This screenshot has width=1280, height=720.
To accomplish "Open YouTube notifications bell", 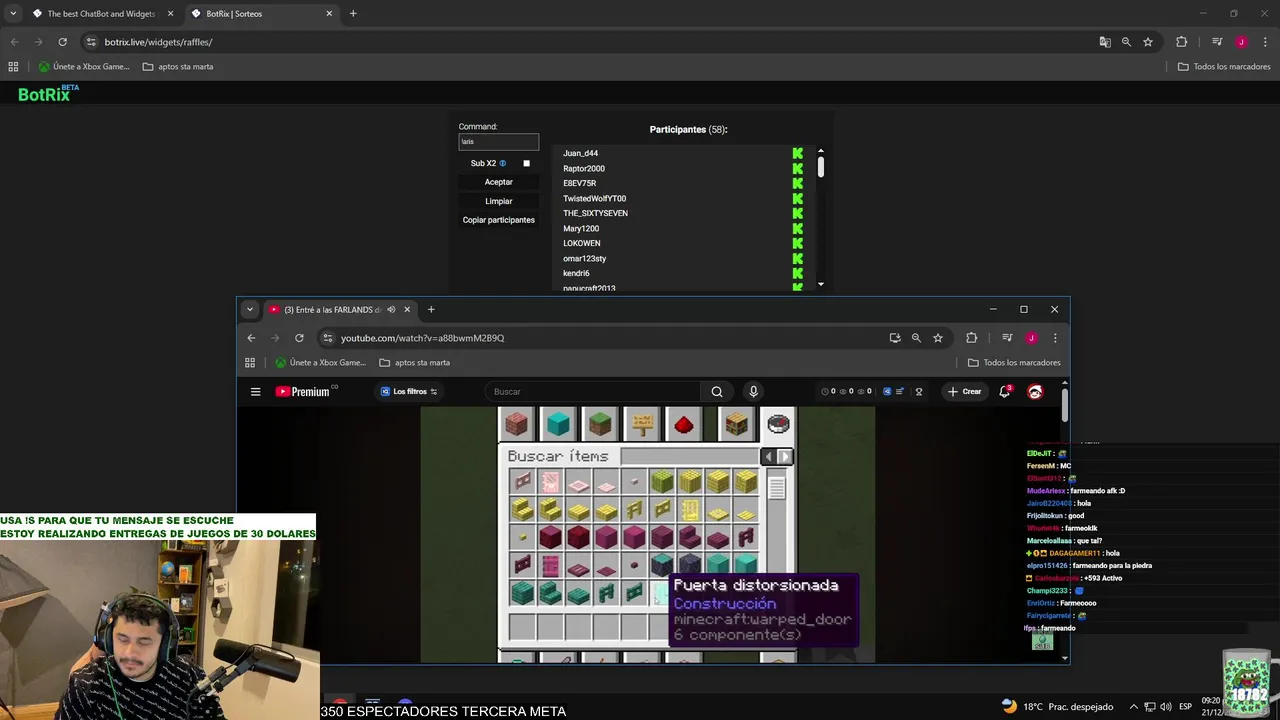I will pyautogui.click(x=1005, y=391).
